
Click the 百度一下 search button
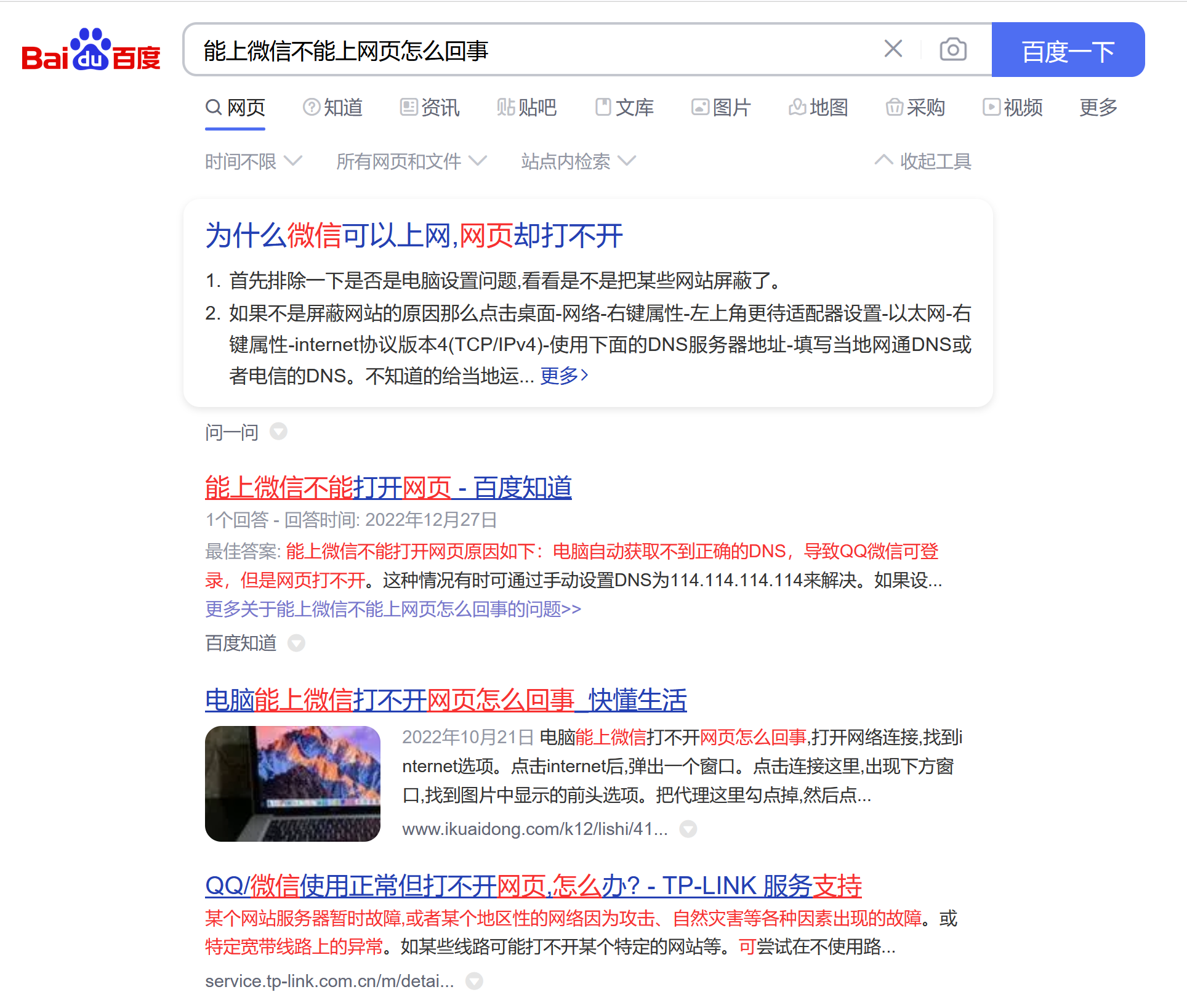pos(1068,50)
